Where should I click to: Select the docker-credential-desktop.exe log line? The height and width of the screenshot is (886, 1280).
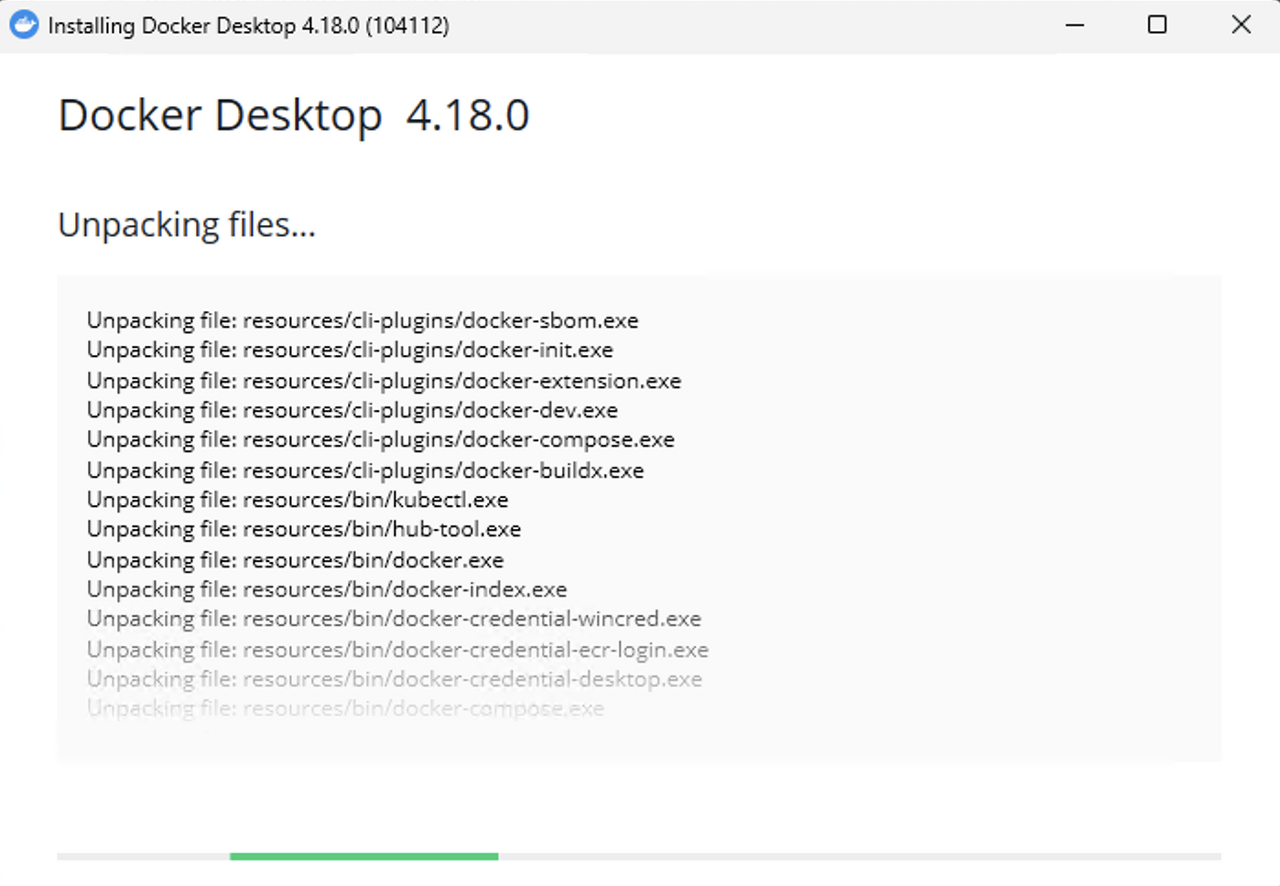(395, 679)
